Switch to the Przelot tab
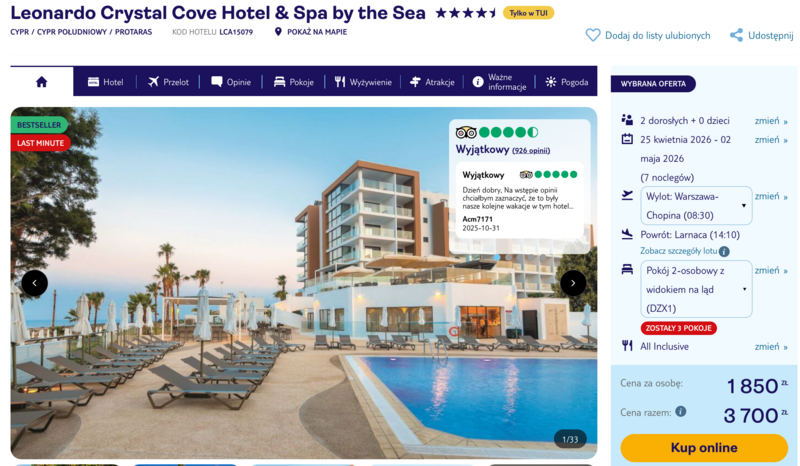The width and height of the screenshot is (800, 466). click(168, 82)
